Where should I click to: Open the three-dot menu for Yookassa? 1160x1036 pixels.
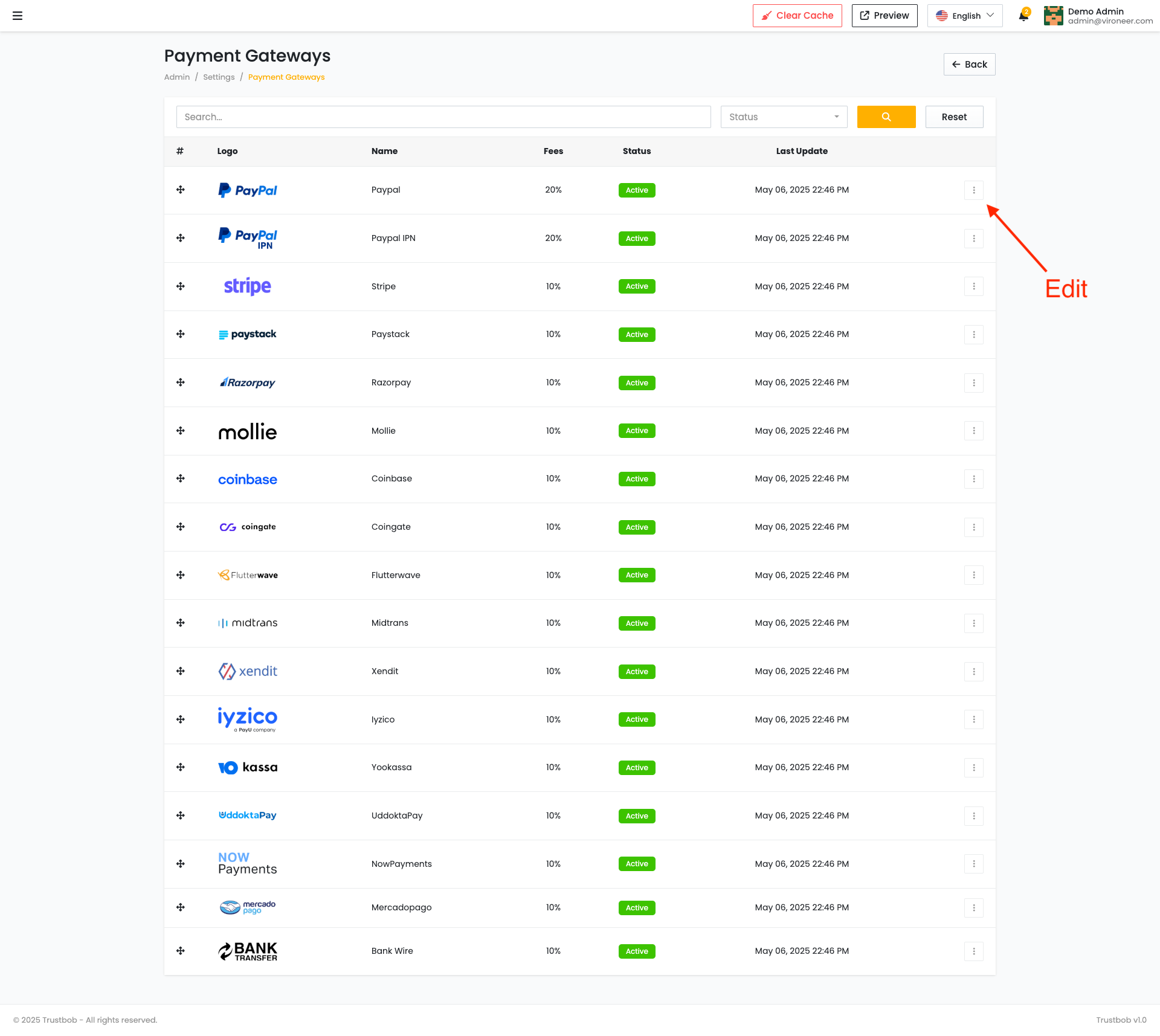(974, 768)
